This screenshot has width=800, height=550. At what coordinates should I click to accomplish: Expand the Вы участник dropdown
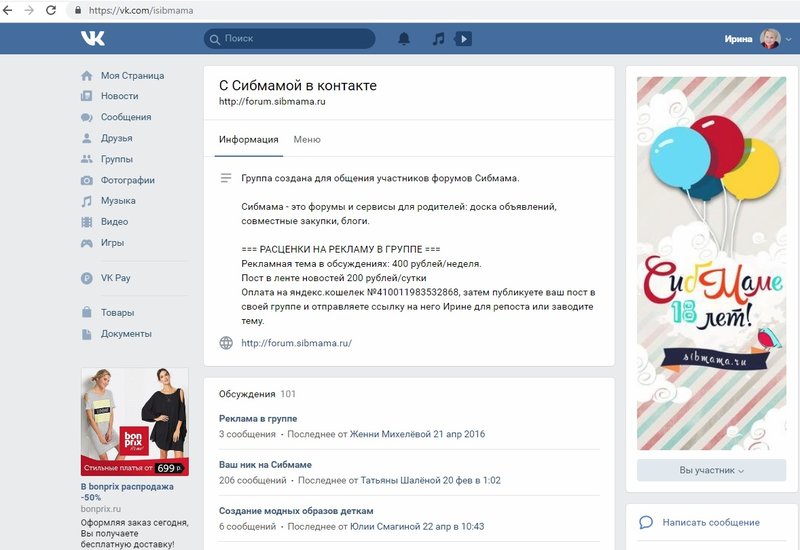(711, 470)
